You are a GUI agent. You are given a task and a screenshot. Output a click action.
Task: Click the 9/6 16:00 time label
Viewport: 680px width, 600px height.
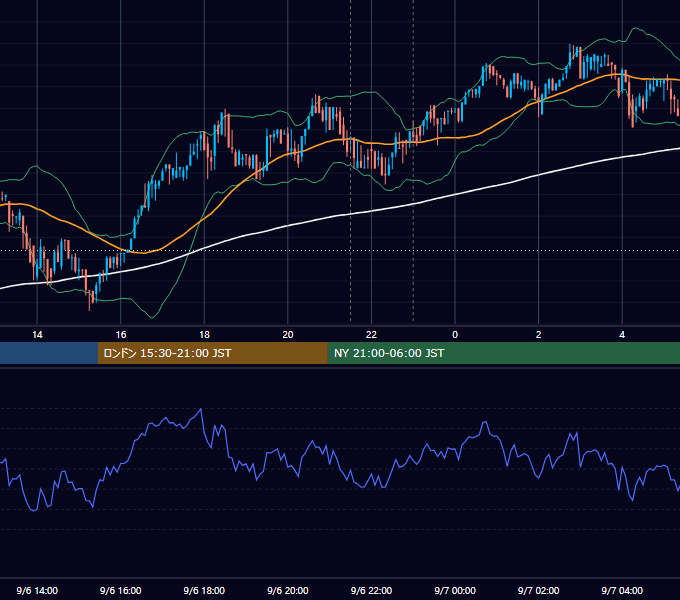point(121,590)
